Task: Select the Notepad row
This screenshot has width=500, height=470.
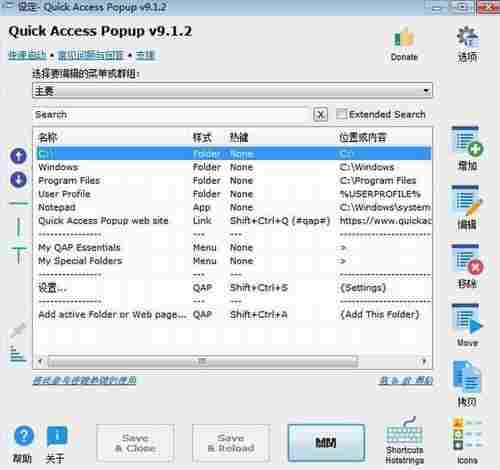Action: 234,207
